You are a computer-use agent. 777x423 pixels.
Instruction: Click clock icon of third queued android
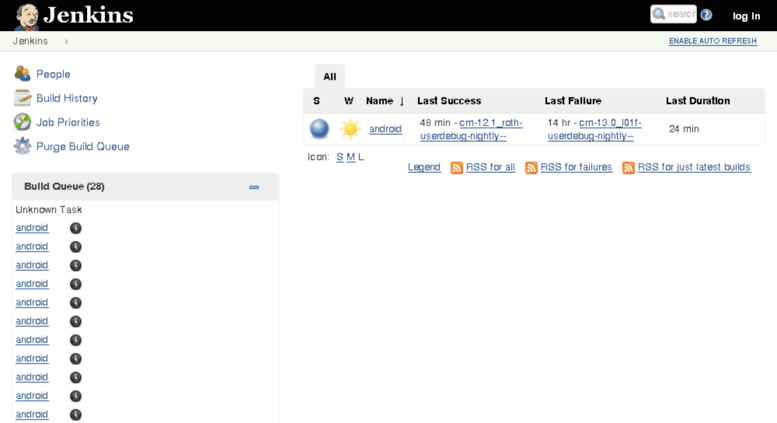pos(75,265)
